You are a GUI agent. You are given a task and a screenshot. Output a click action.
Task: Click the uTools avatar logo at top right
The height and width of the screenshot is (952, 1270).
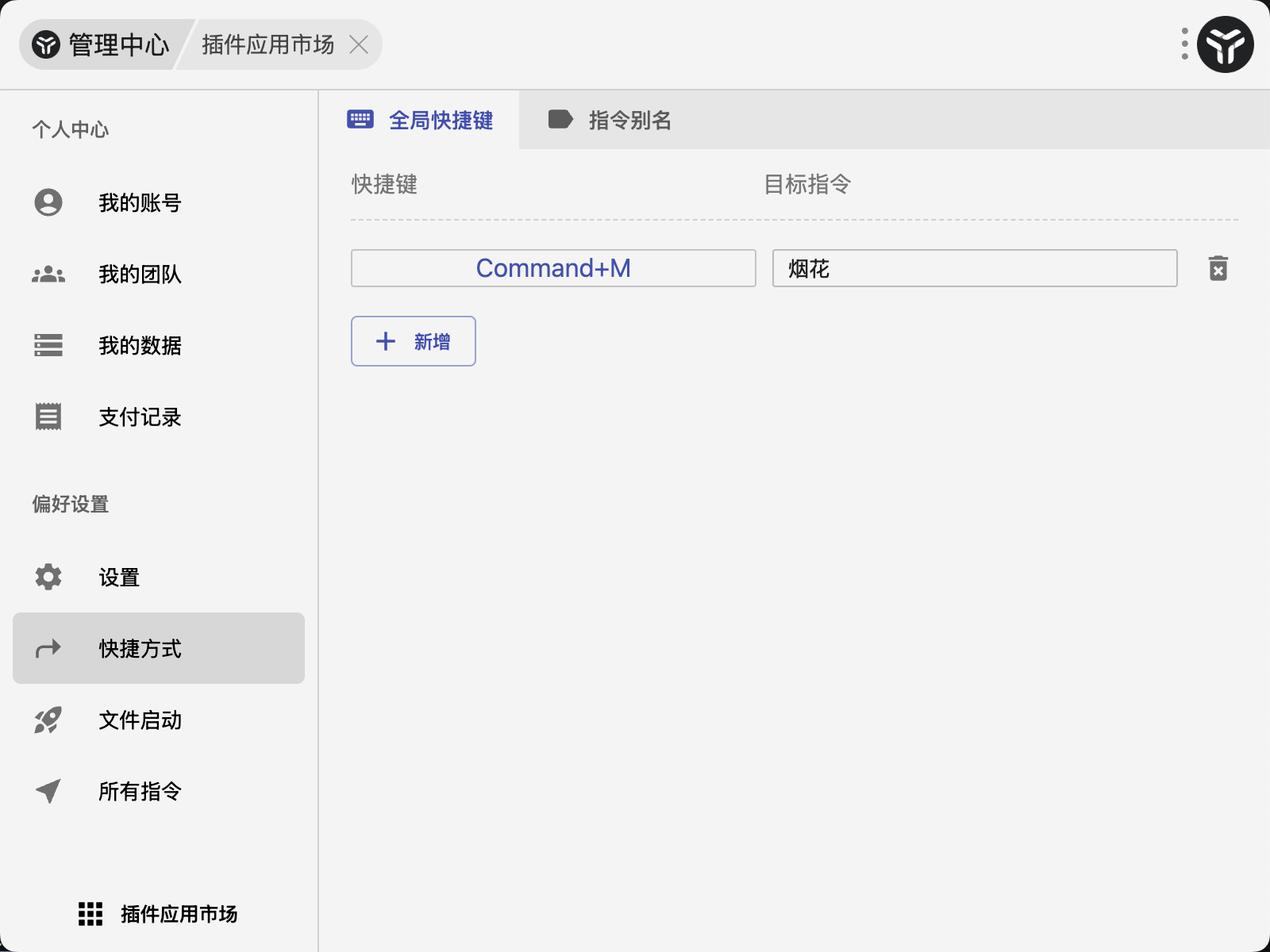[x=1225, y=44]
